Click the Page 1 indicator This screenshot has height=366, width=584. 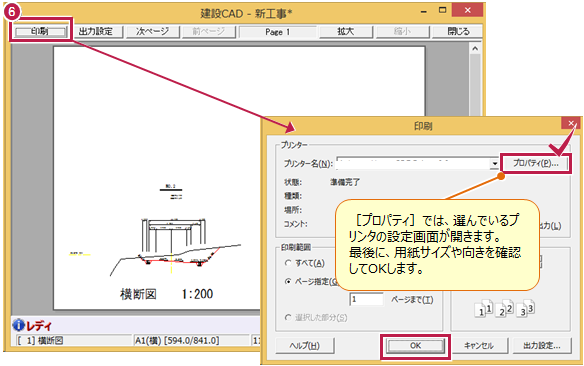tap(277, 32)
